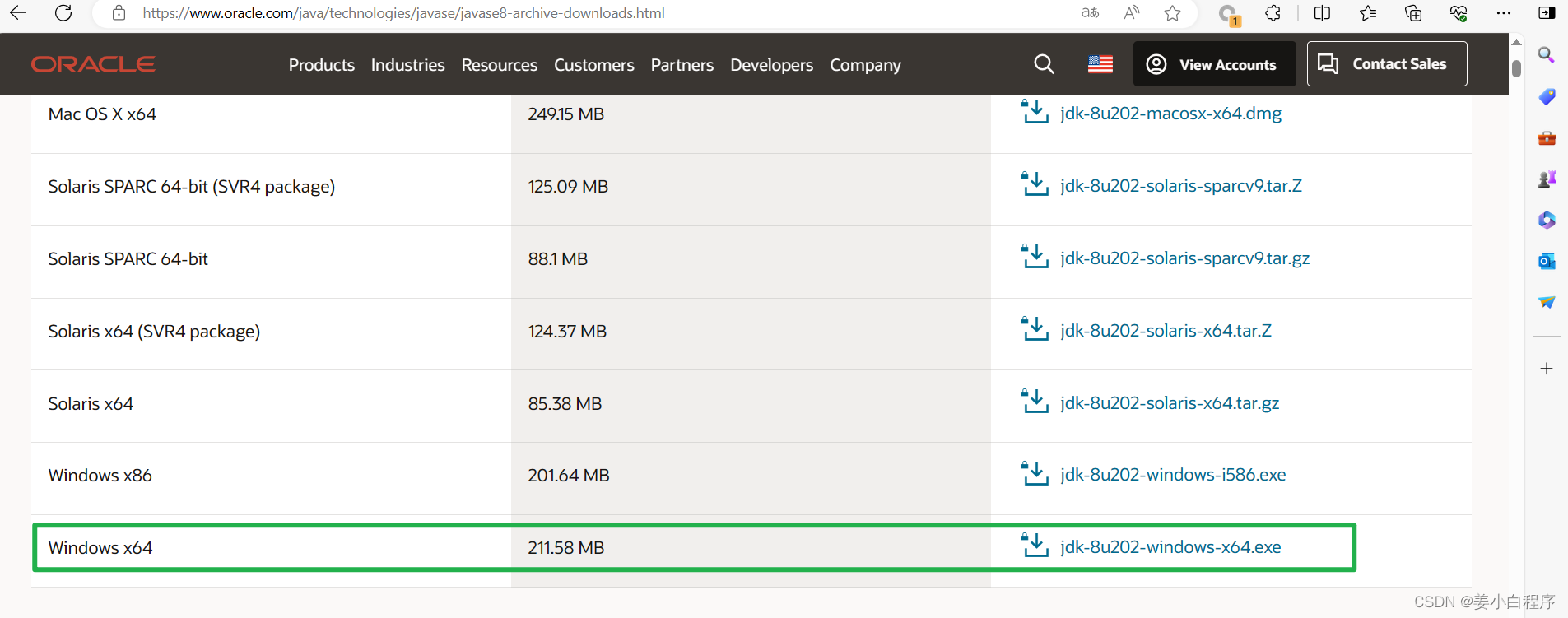The image size is (1568, 618).
Task: Download jdk-8u202-windows-i586.exe link
Action: tap(1173, 475)
